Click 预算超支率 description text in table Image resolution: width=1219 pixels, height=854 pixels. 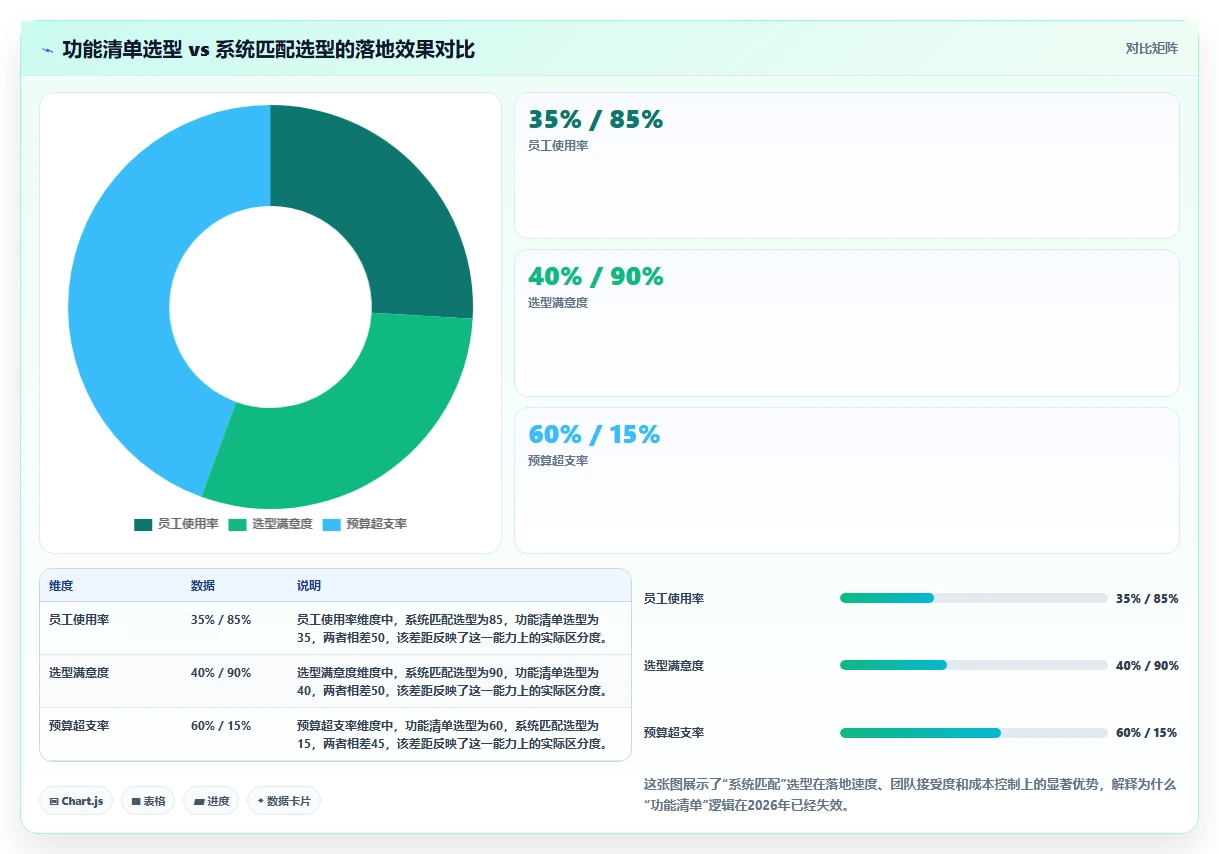(x=453, y=734)
